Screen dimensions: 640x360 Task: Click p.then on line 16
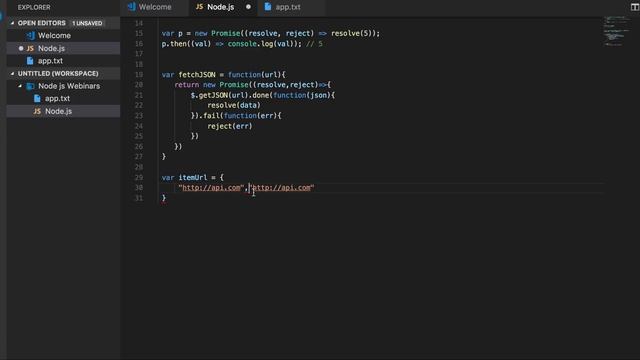[x=174, y=44]
